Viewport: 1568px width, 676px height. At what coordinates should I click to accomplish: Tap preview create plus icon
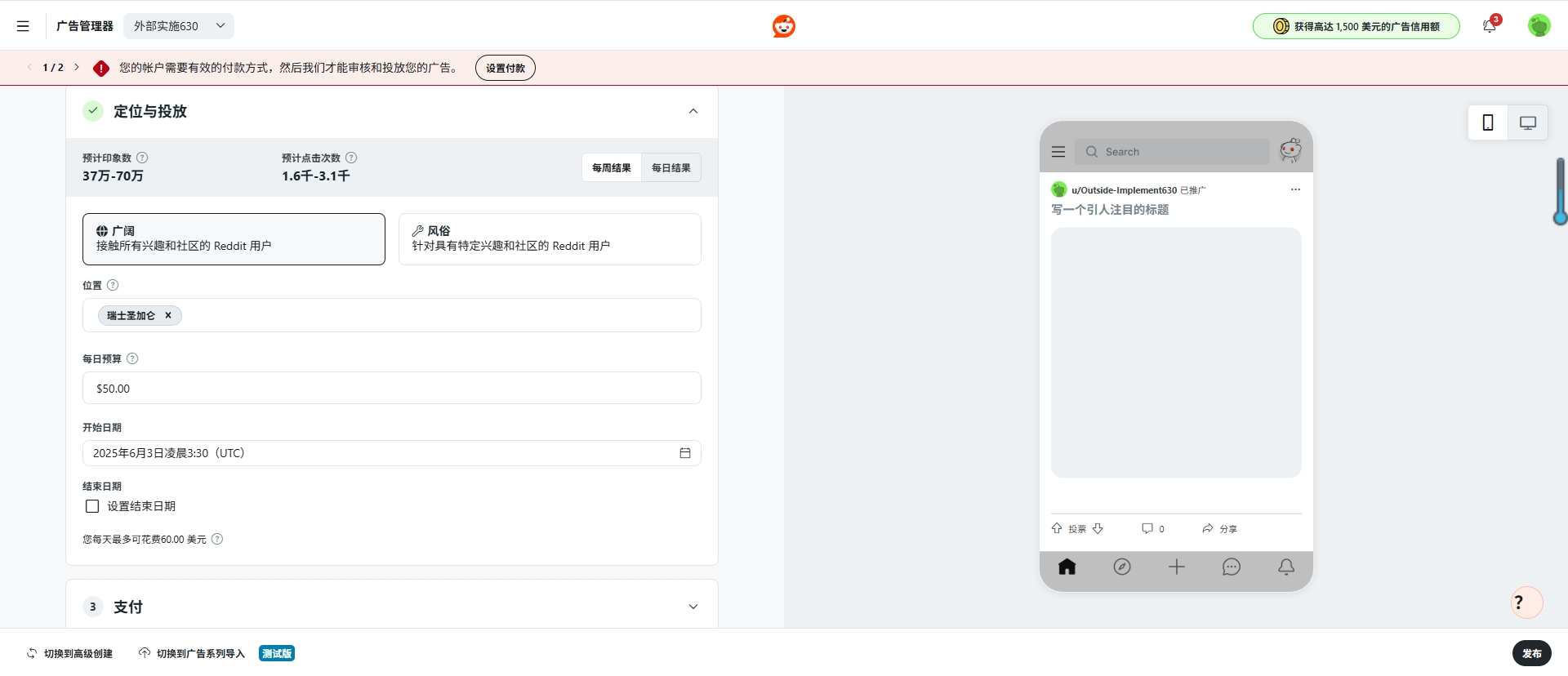1177,567
